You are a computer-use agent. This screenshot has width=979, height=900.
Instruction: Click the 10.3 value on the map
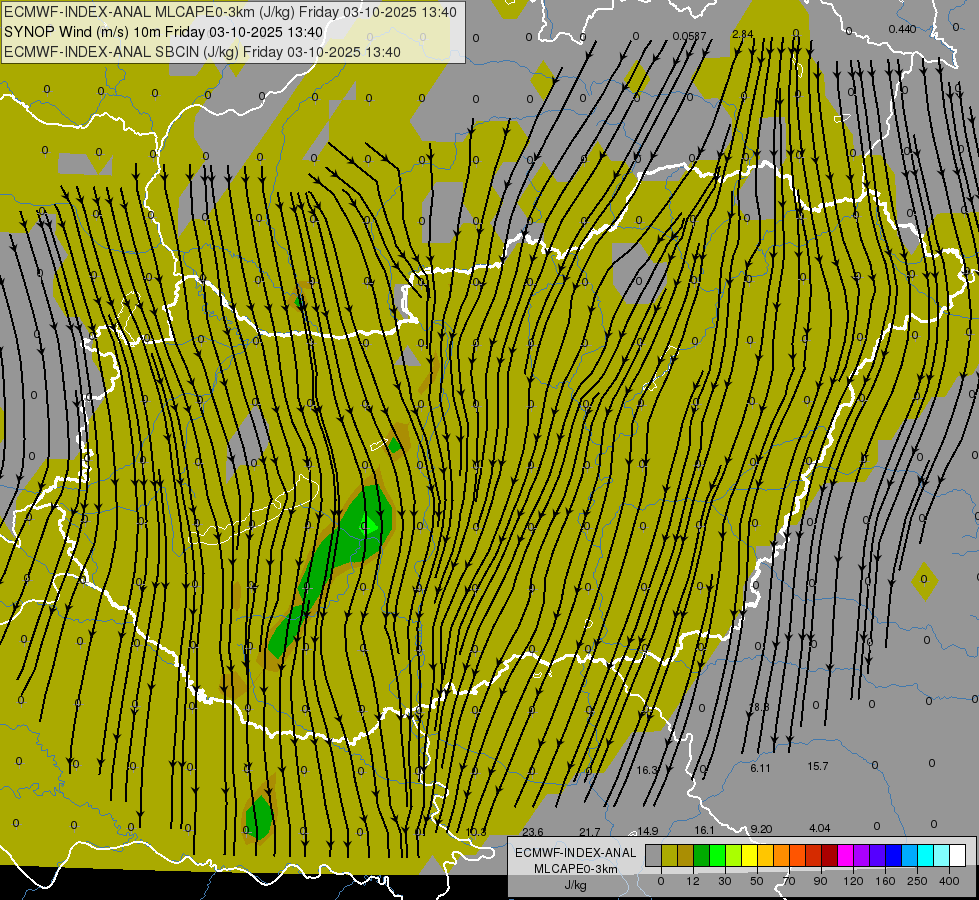(x=476, y=832)
